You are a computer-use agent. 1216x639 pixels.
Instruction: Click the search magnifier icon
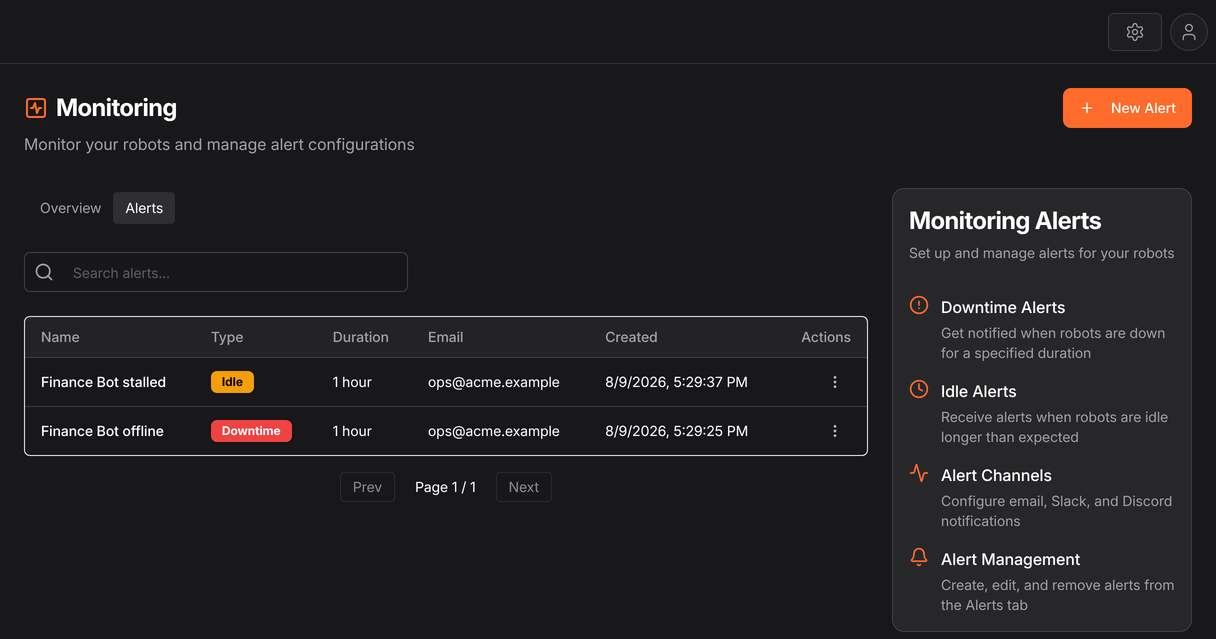(x=44, y=272)
